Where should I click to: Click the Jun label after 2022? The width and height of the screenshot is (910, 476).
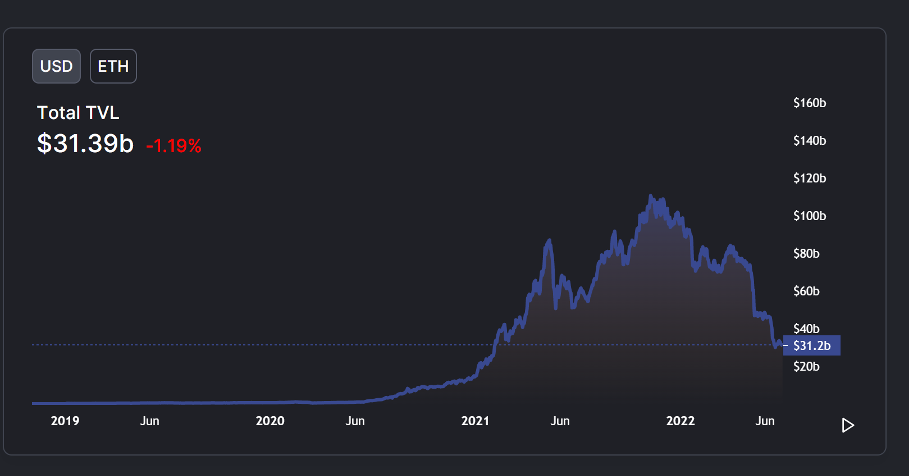click(x=765, y=421)
